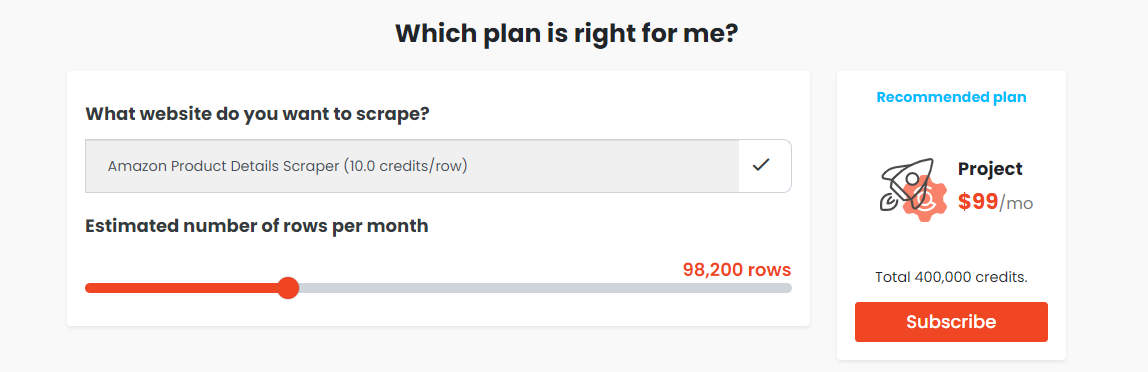
Task: Open the Amazon Product Details Scraper dropdown
Action: click(x=438, y=166)
